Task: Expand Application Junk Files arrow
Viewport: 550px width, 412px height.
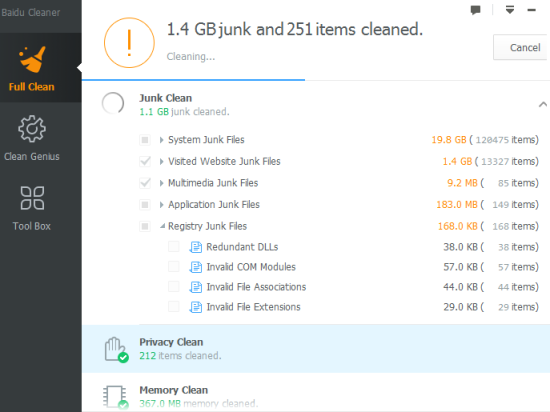Action: click(x=161, y=205)
